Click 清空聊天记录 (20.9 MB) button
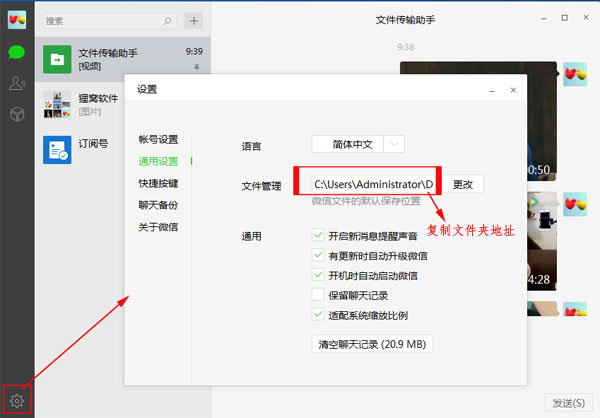 tap(372, 344)
